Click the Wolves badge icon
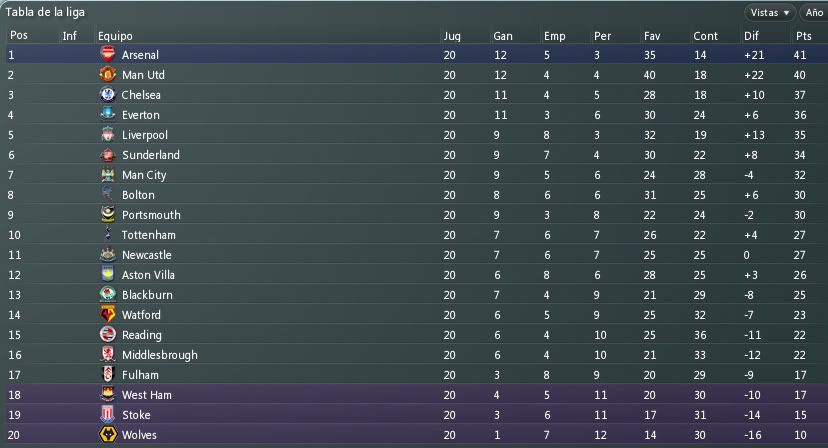This screenshot has height=448, width=828. point(107,435)
